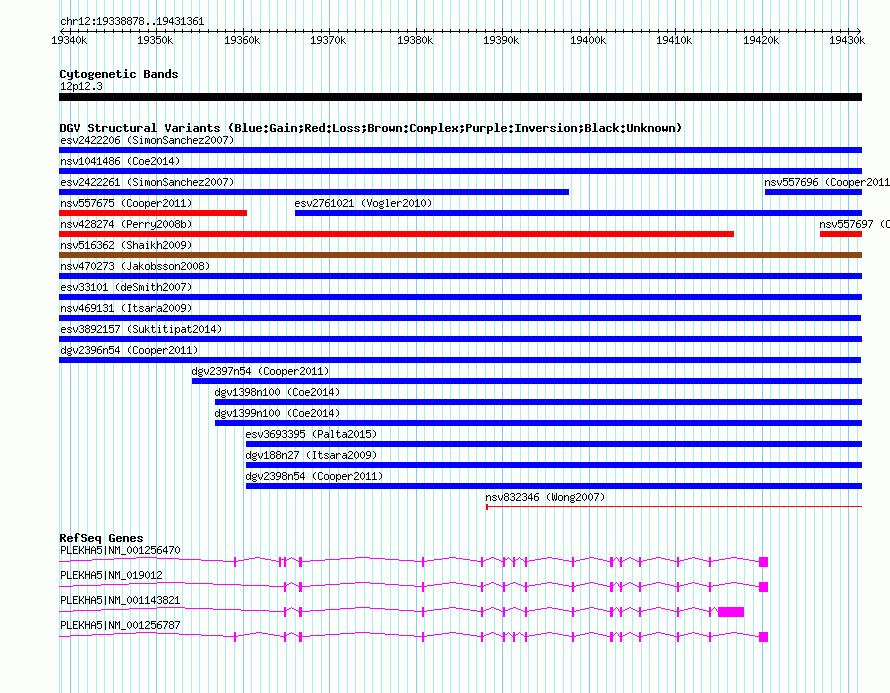This screenshot has width=890, height=693.
Task: Open variant esv2422206 (SimonSanchez2007) label
Action: tap(147, 140)
